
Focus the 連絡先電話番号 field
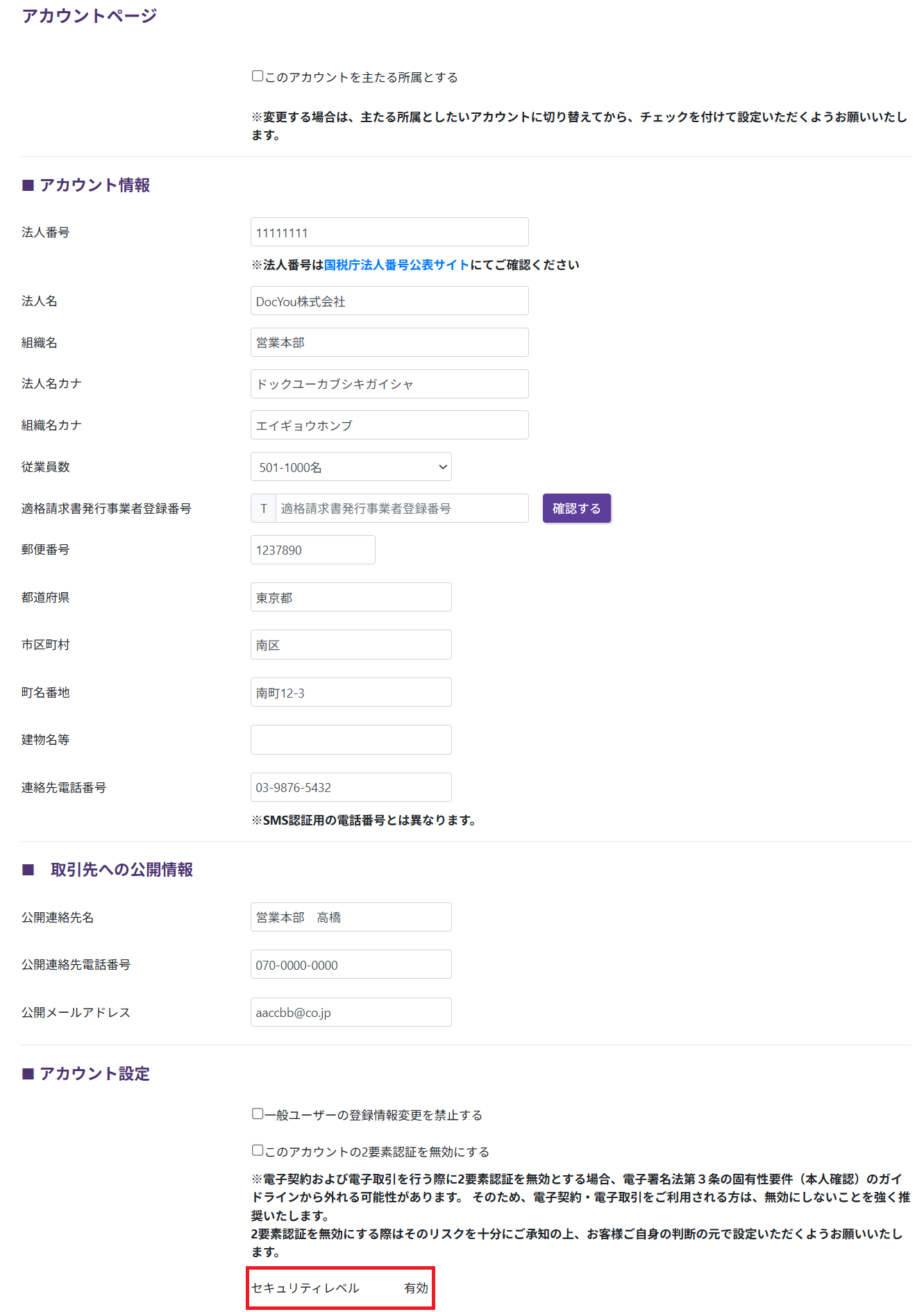point(351,788)
